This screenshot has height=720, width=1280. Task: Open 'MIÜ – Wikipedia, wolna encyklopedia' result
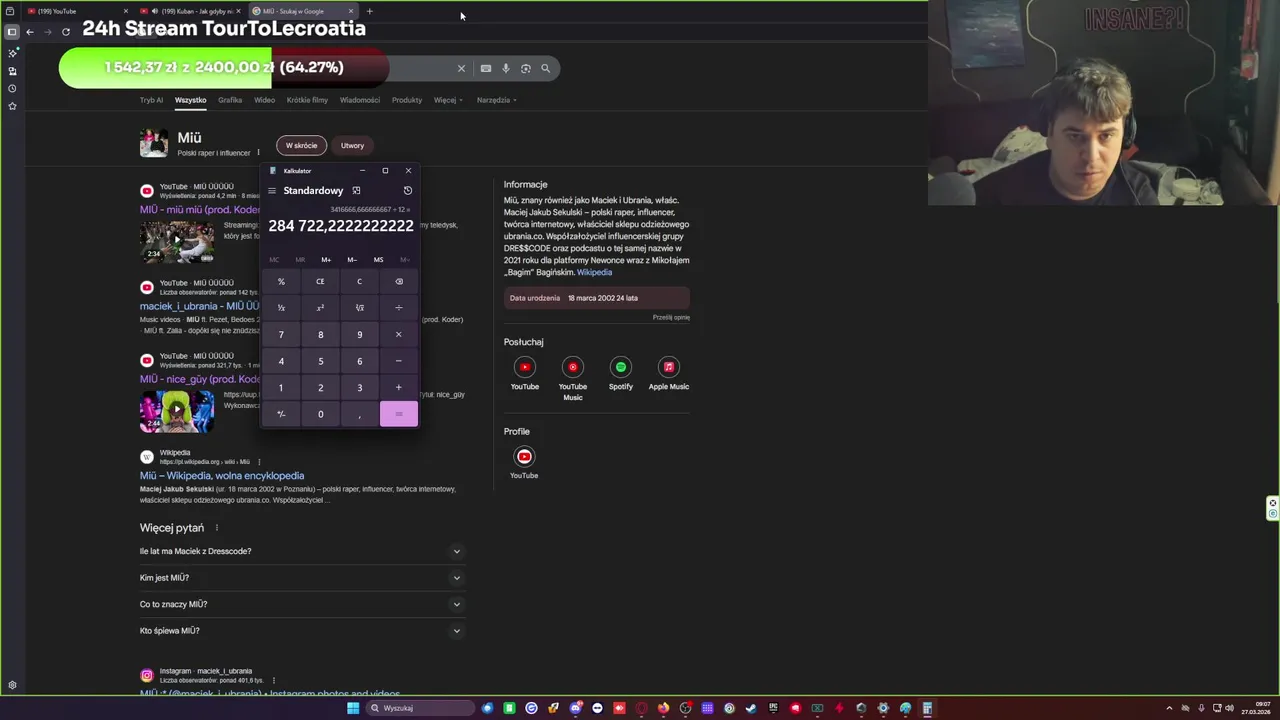tap(222, 476)
